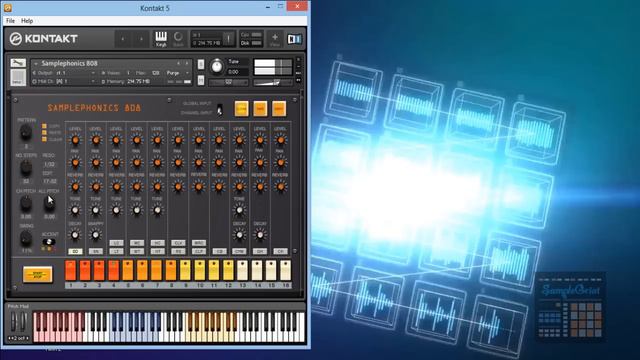Viewport: 640px width, 360px height.
Task: Click the instrument pan slider
Action: (229, 82)
